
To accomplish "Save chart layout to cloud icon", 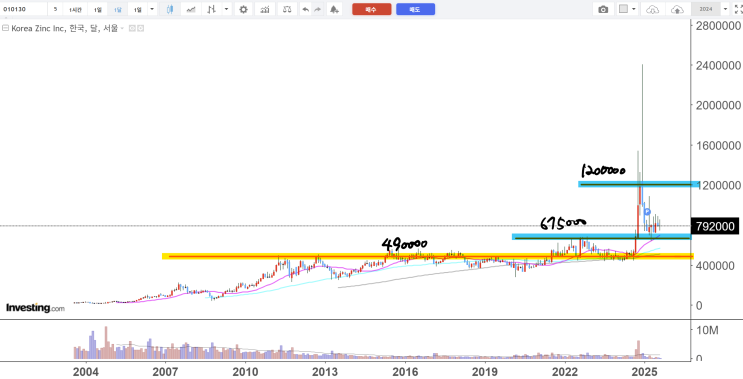I will [x=678, y=9].
